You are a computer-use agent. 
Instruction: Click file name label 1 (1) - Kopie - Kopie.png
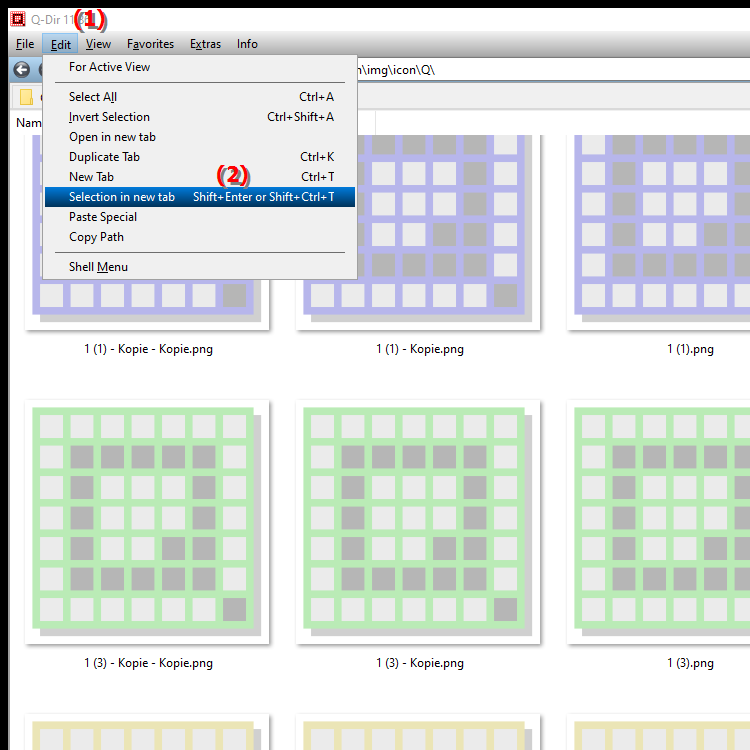[148, 349]
